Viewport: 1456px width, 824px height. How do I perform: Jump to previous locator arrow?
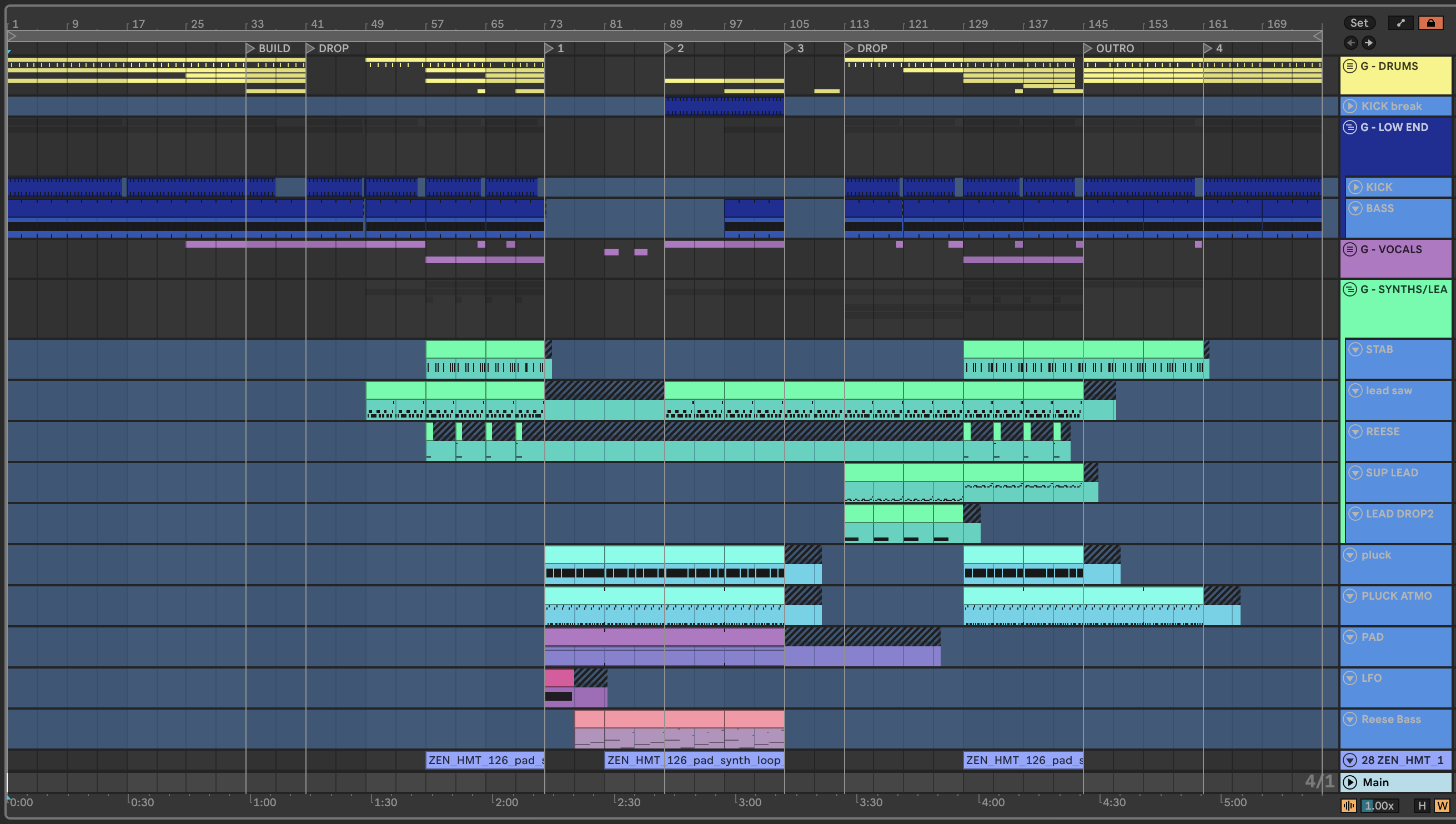(1350, 42)
